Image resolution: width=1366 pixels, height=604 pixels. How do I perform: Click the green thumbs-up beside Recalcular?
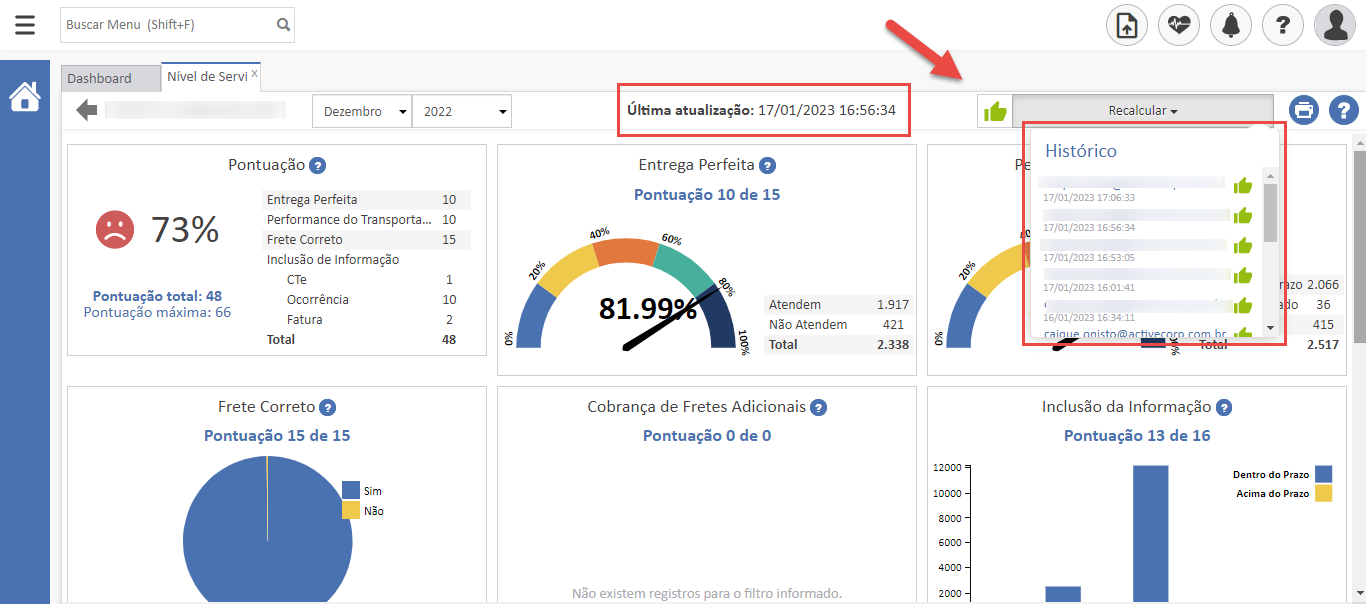995,111
